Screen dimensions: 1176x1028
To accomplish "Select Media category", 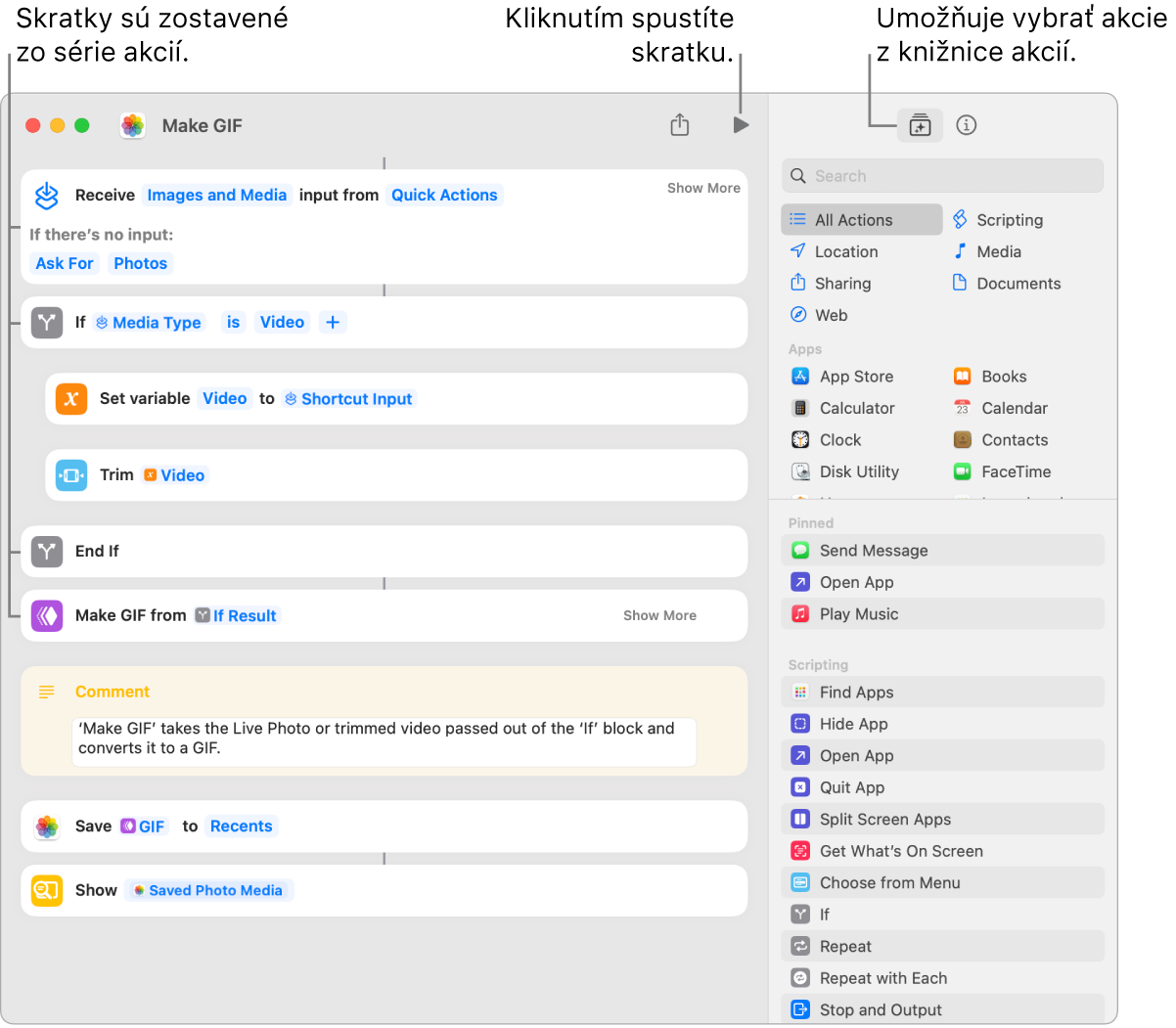I will 987,251.
